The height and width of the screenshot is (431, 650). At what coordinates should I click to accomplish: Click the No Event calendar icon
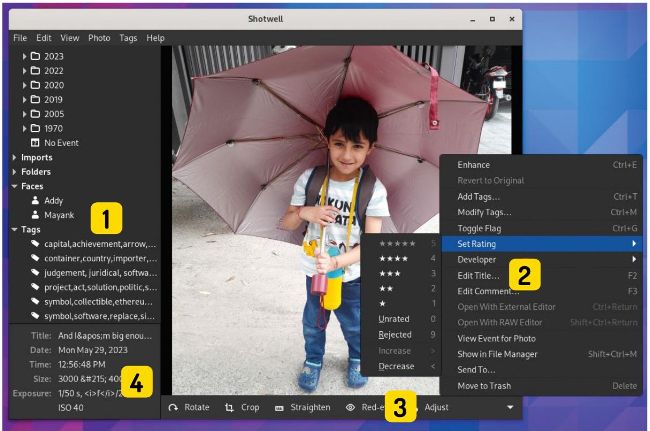click(x=36, y=143)
